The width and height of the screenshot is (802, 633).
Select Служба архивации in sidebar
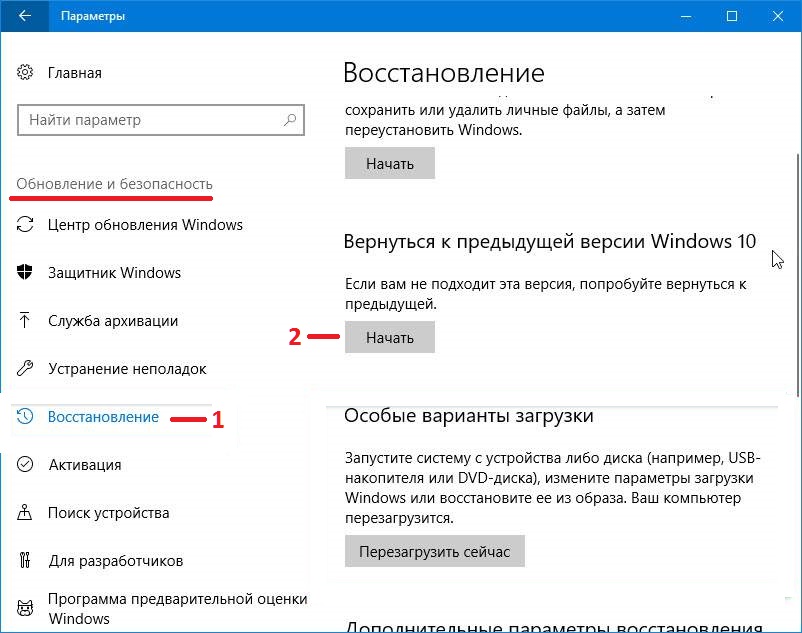point(113,321)
